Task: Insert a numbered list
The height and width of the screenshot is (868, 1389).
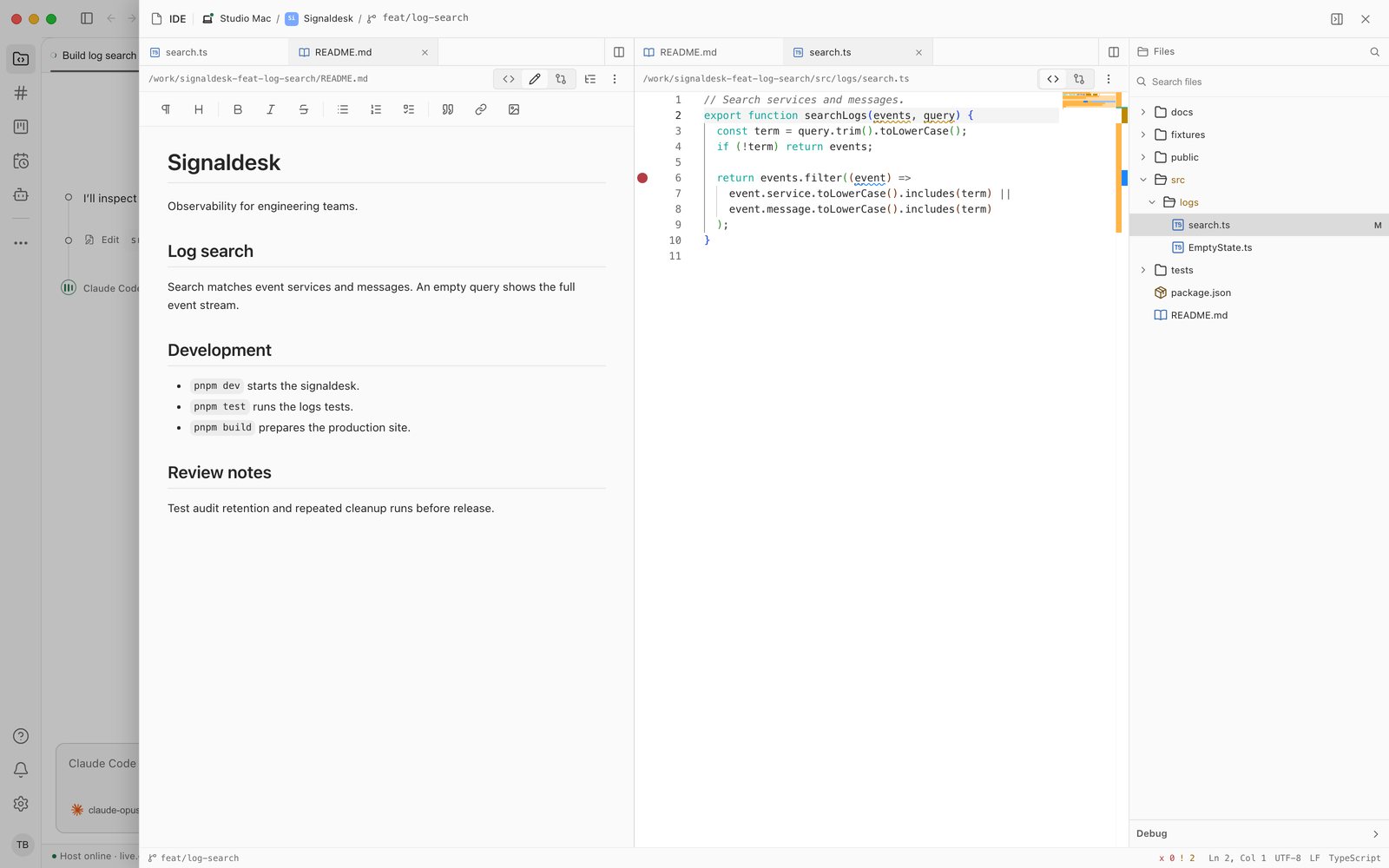Action: pyautogui.click(x=376, y=109)
